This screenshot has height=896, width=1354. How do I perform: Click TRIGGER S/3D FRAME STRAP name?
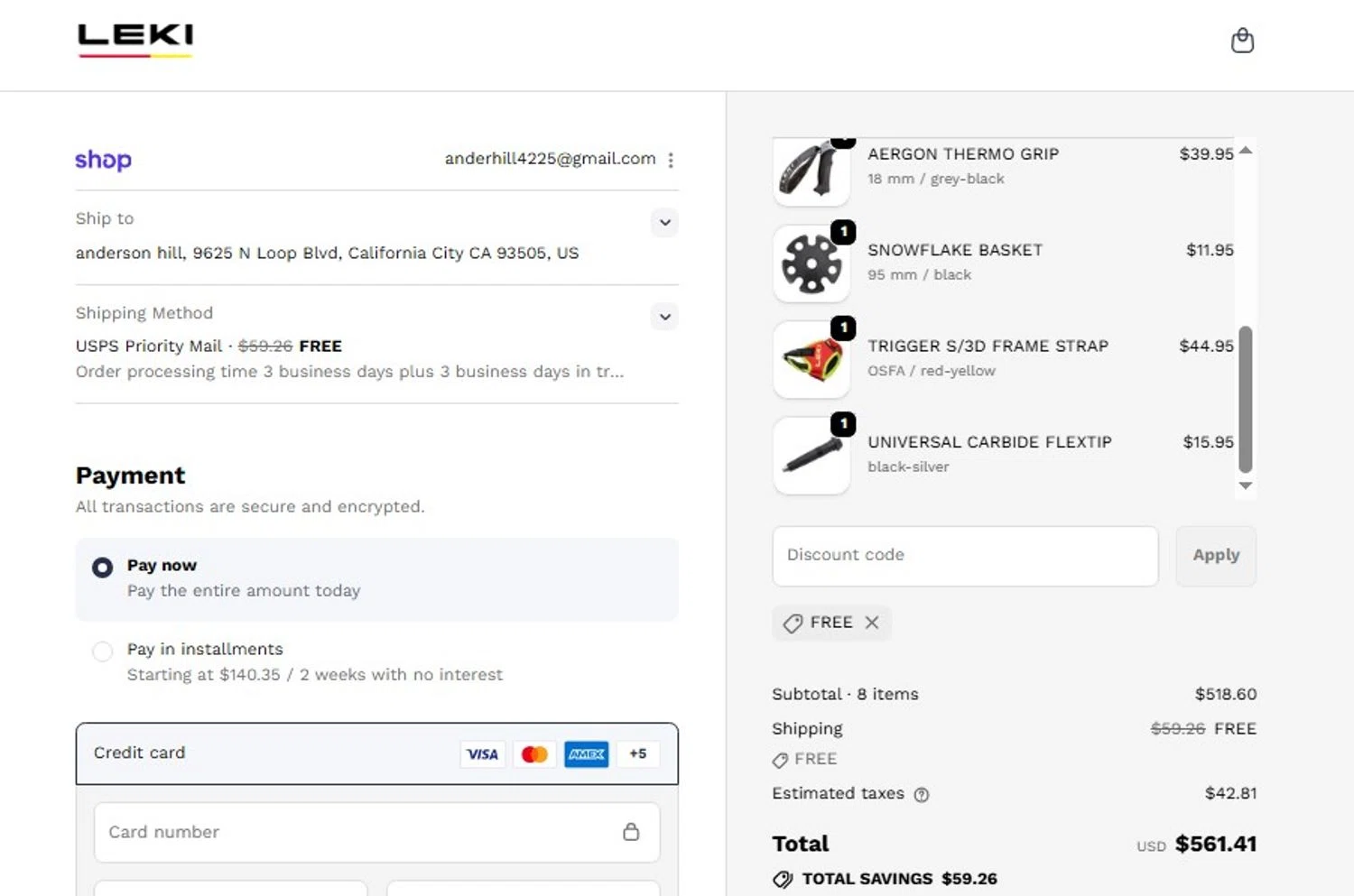pyautogui.click(x=988, y=346)
